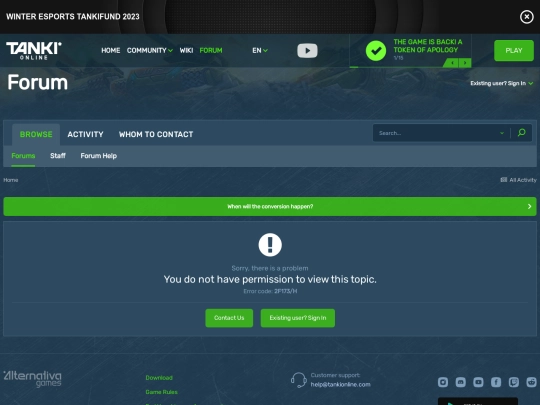Screen dimensions: 540x405
Task: Open the Discord footer icon
Action: [x=460, y=382]
